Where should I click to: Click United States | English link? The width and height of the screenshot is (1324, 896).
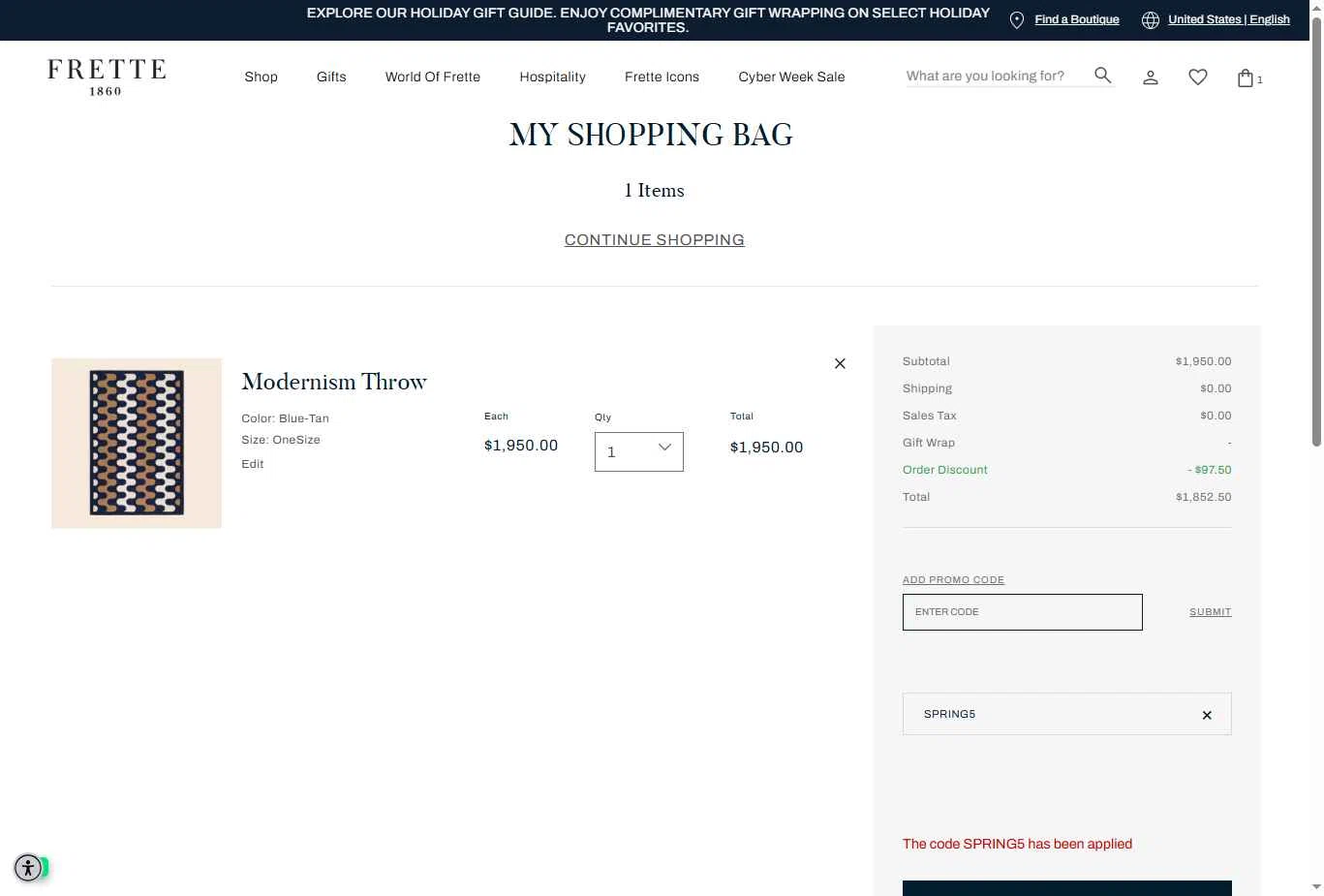tap(1229, 19)
